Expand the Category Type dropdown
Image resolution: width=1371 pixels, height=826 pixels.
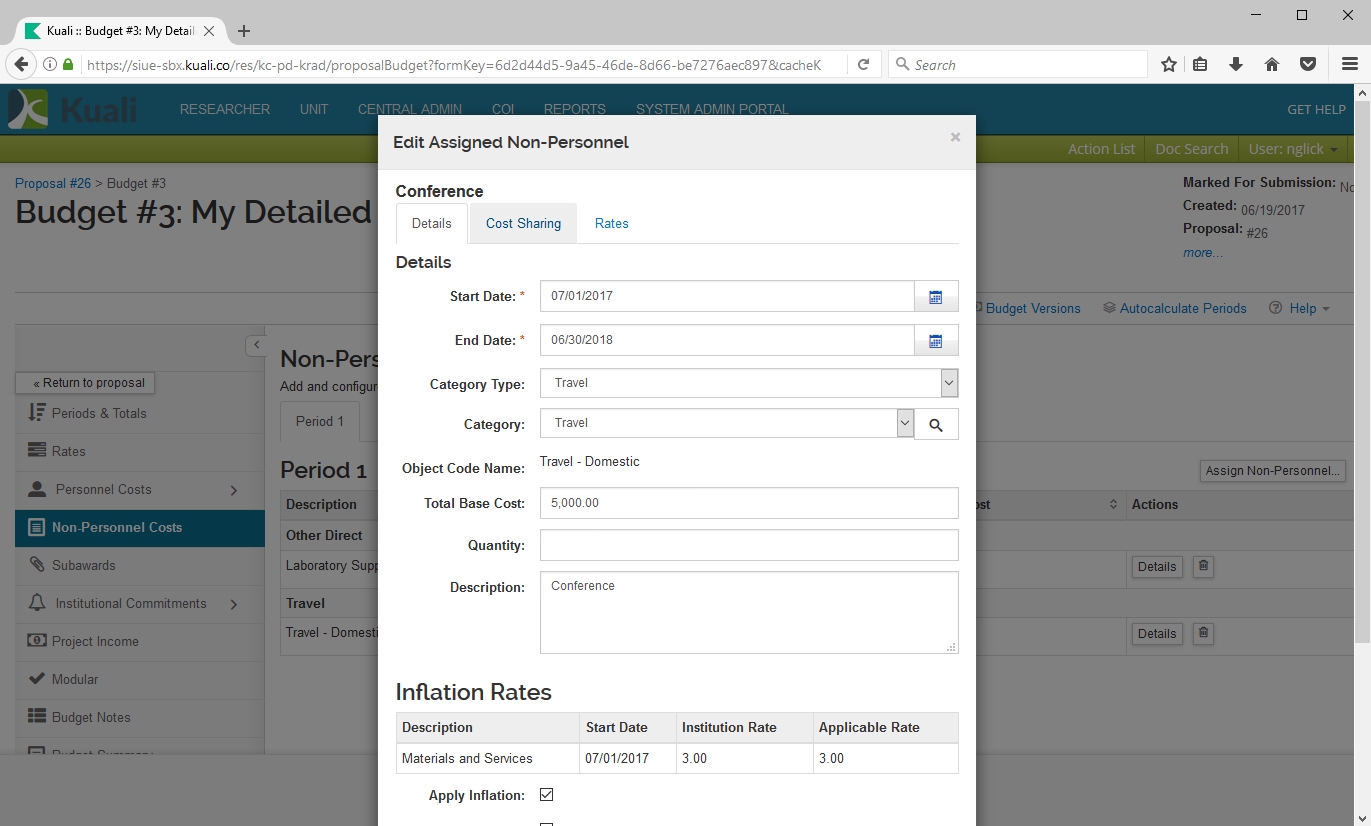949,383
